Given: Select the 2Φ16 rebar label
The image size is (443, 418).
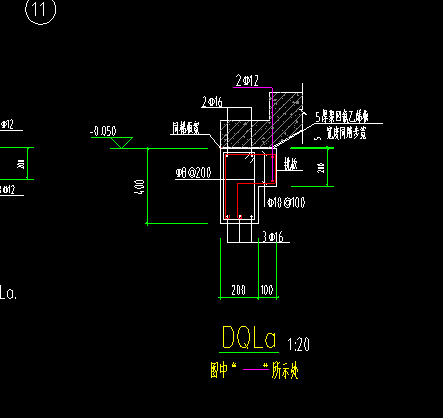Looking at the screenshot, I should pyautogui.click(x=212, y=102).
